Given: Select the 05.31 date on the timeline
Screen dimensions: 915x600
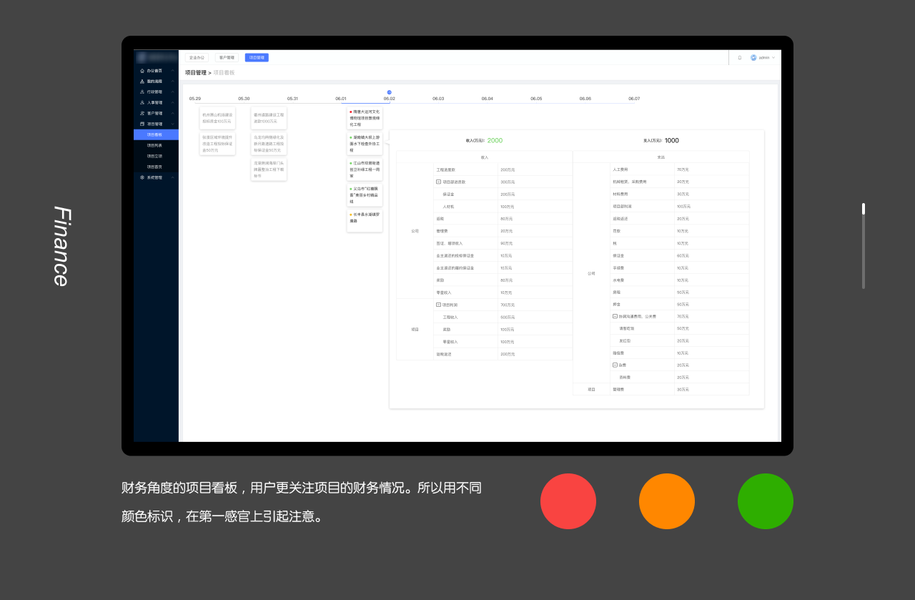Looking at the screenshot, I should [292, 99].
